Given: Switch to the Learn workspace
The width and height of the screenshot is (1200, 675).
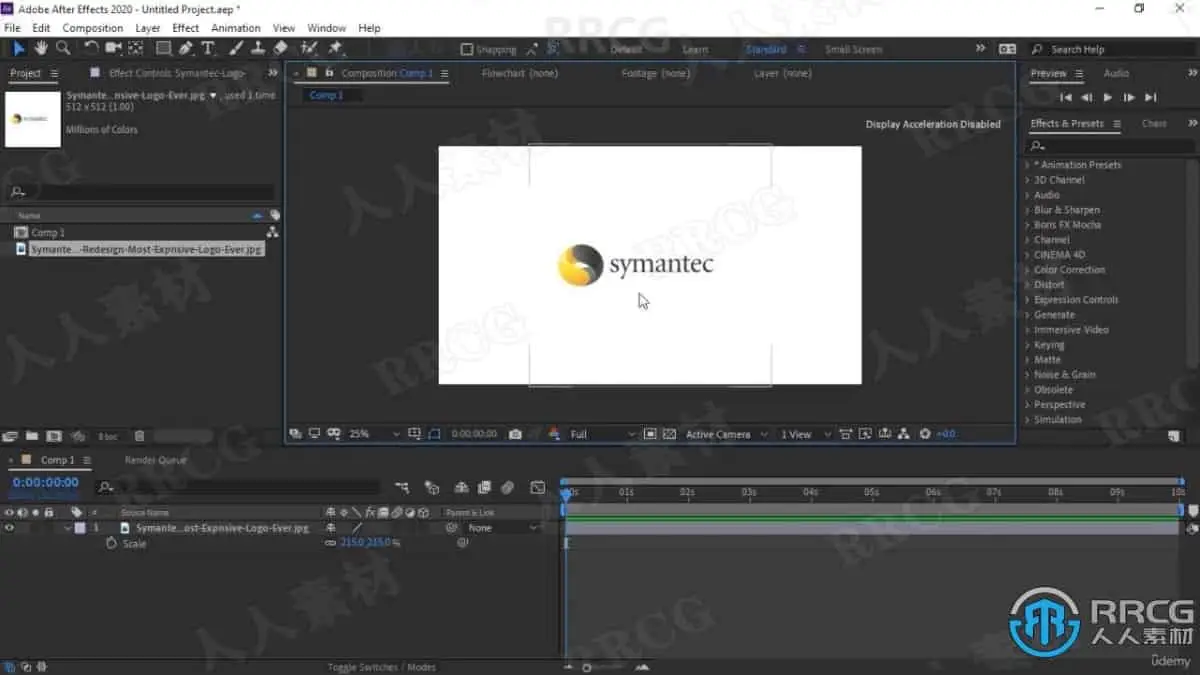Looking at the screenshot, I should click(x=695, y=49).
